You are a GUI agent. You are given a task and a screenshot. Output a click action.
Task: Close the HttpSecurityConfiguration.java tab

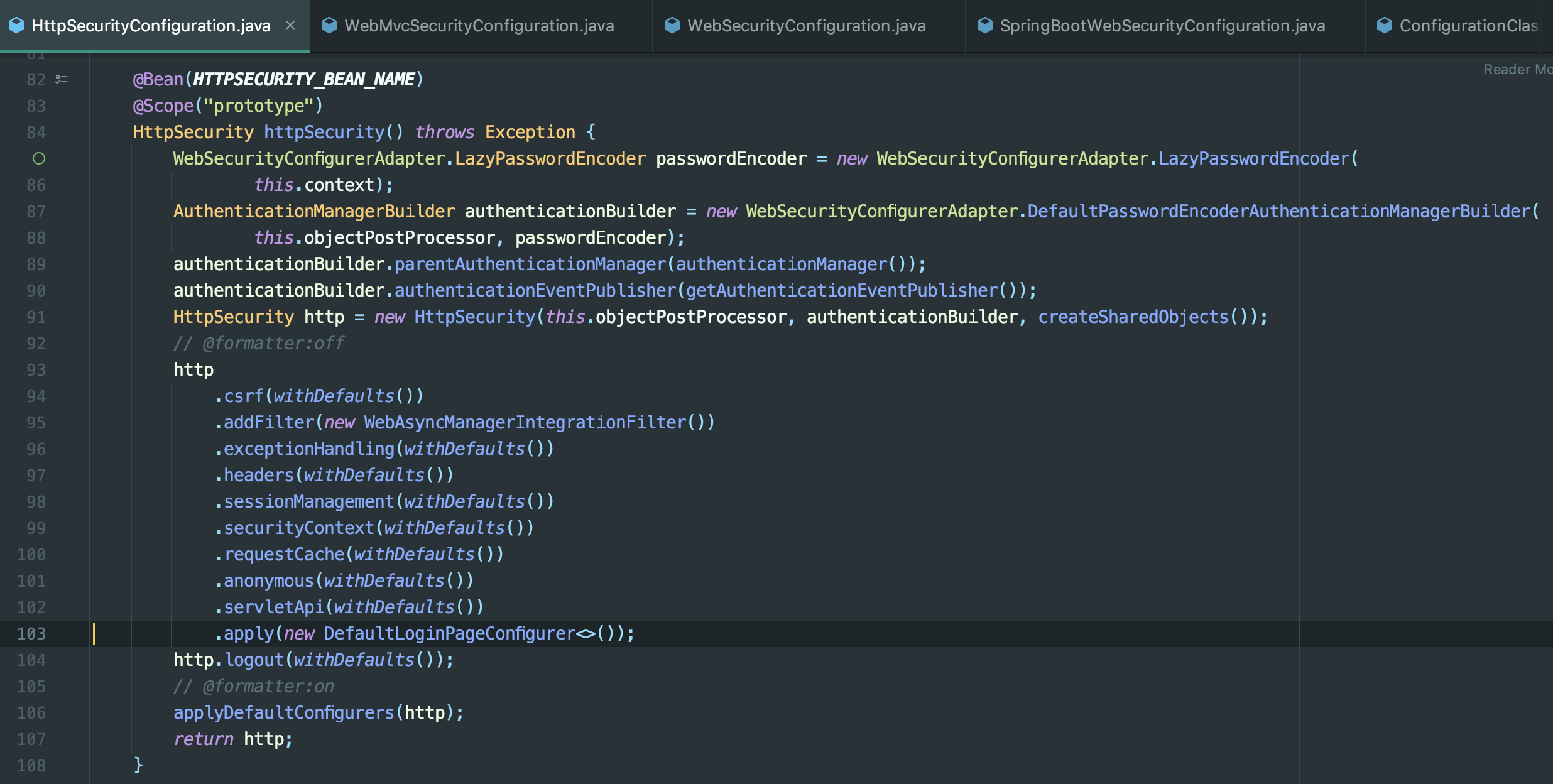point(290,26)
